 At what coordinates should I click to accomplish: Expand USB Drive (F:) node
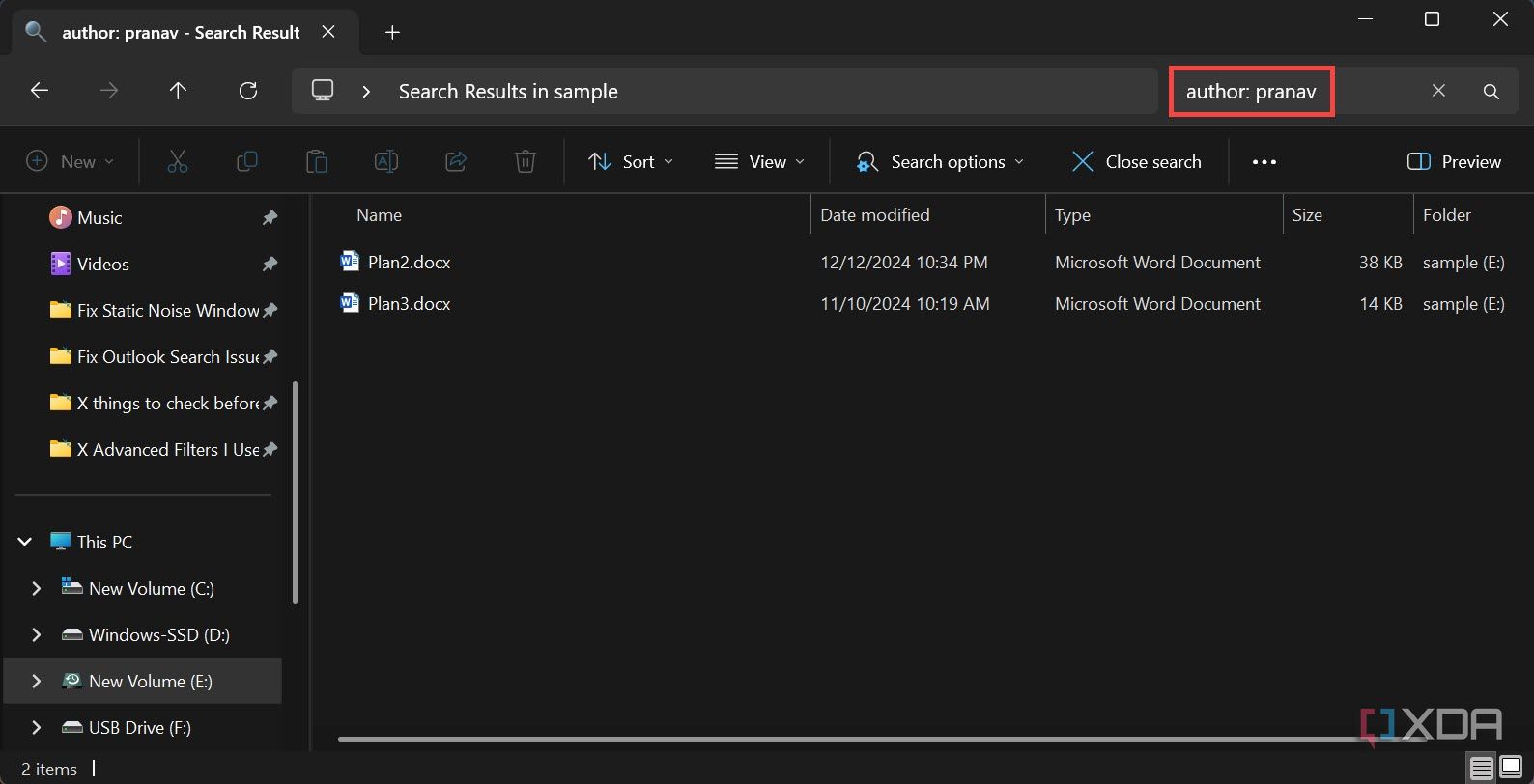point(37,727)
